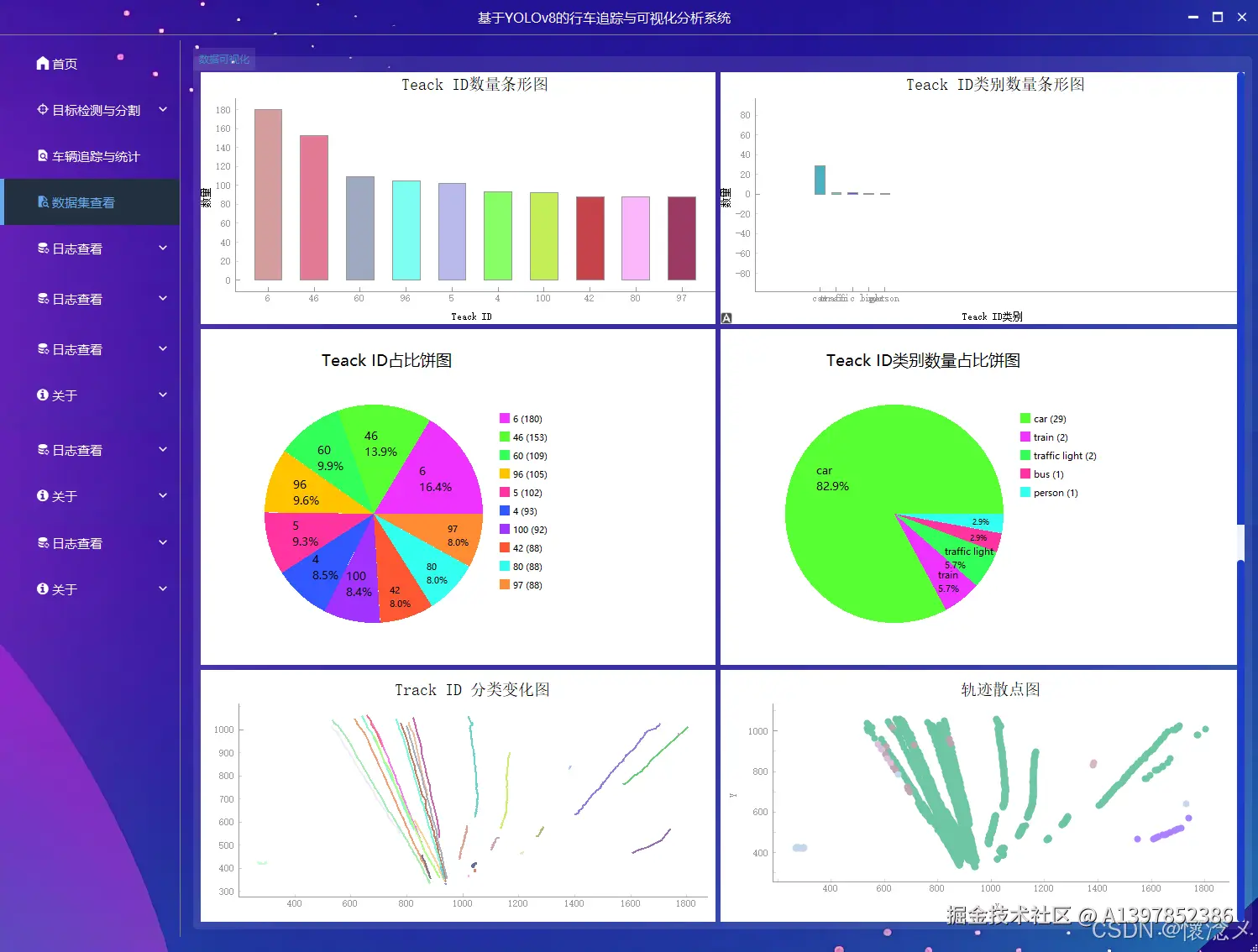
Task: Click the car (29) legend swatch
Action: (x=1025, y=418)
